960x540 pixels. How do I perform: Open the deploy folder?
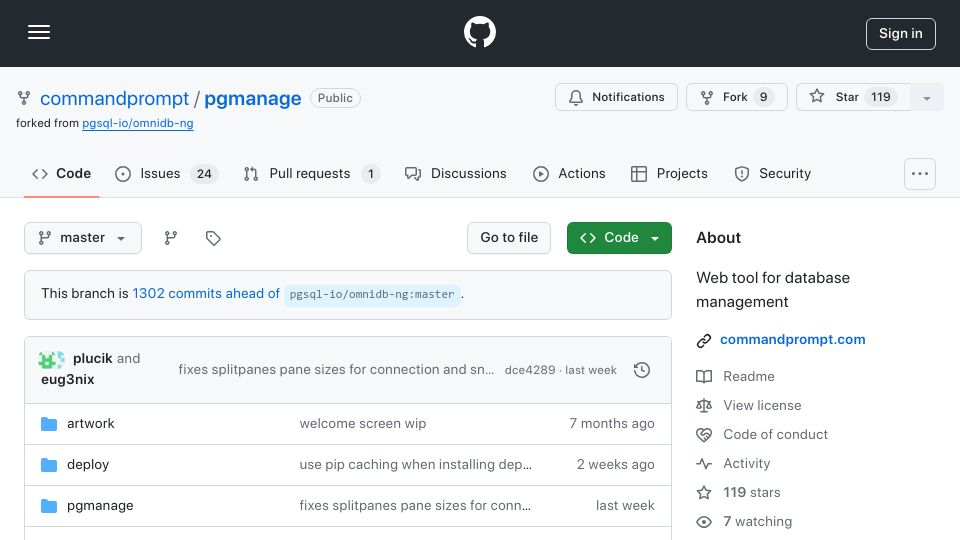(x=88, y=465)
